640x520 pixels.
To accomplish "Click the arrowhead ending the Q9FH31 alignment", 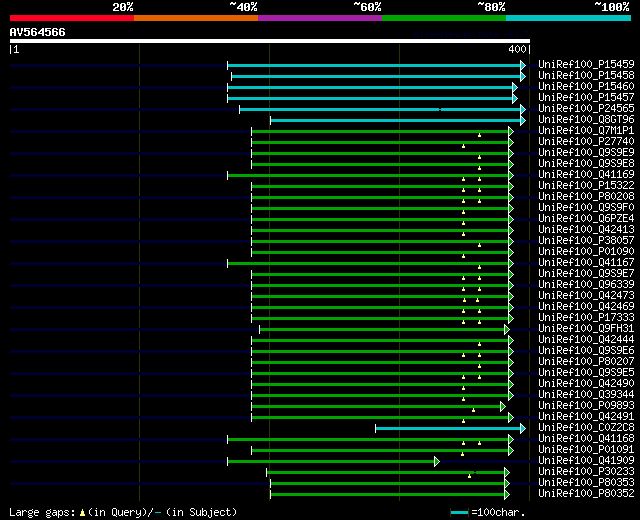I will pos(507,329).
